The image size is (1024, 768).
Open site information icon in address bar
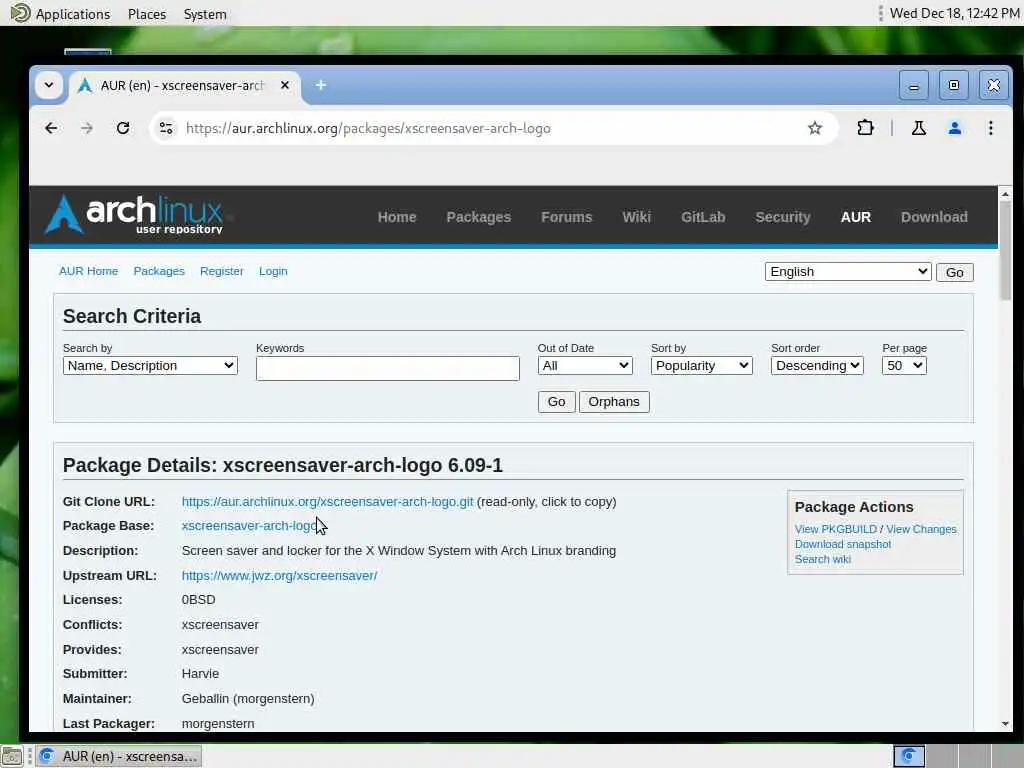[x=166, y=128]
